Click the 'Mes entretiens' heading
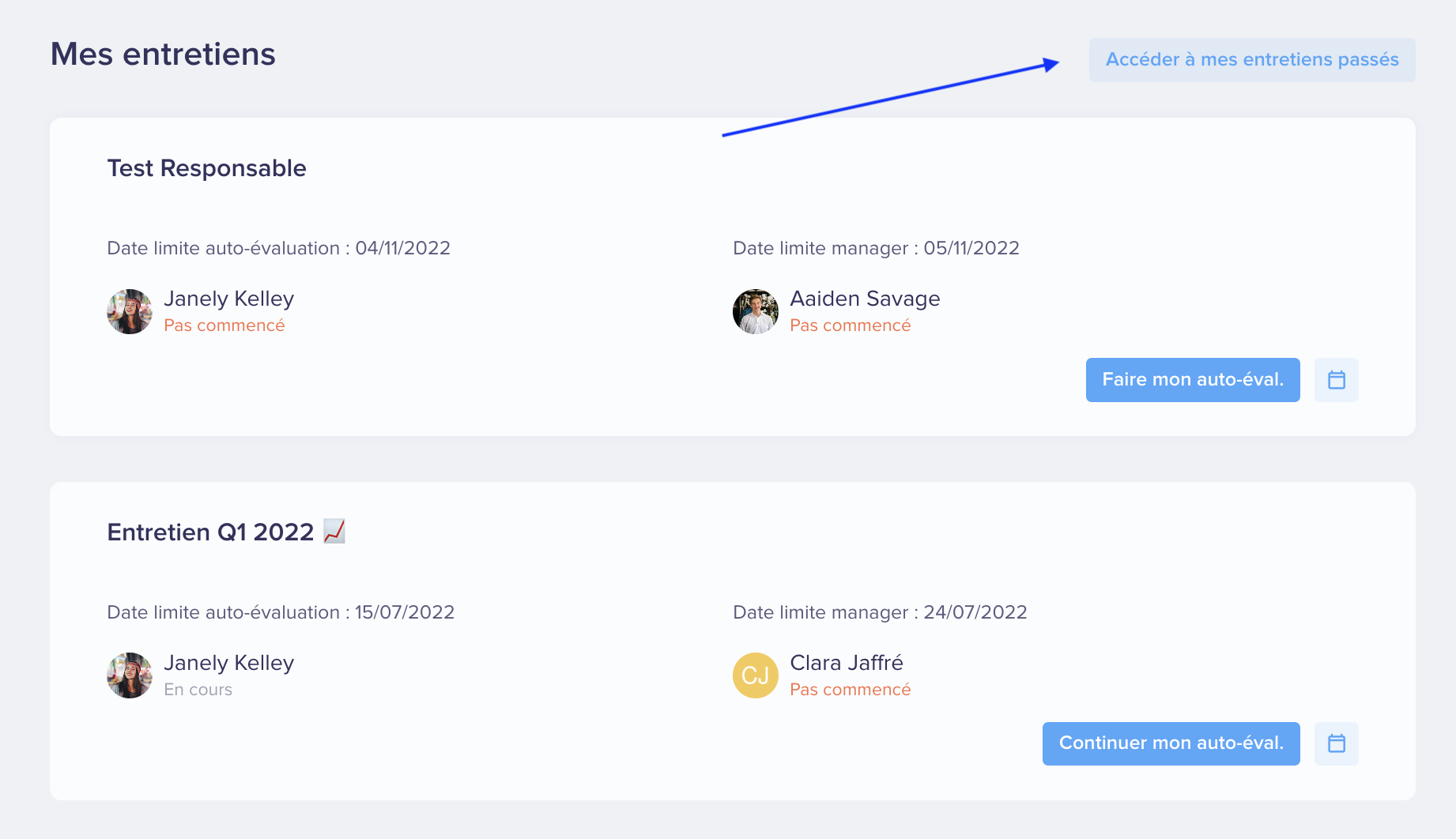 163,55
